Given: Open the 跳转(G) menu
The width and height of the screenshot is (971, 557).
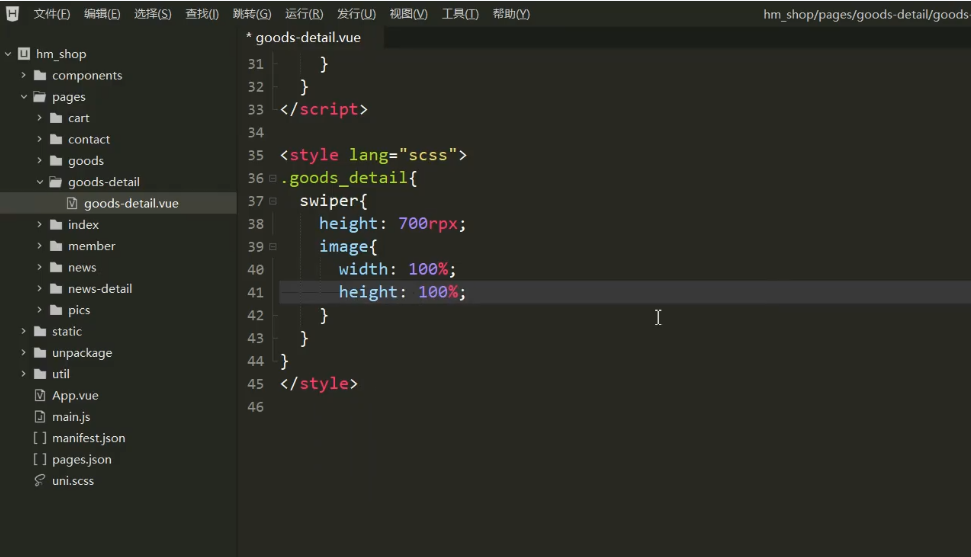Looking at the screenshot, I should [x=252, y=14].
